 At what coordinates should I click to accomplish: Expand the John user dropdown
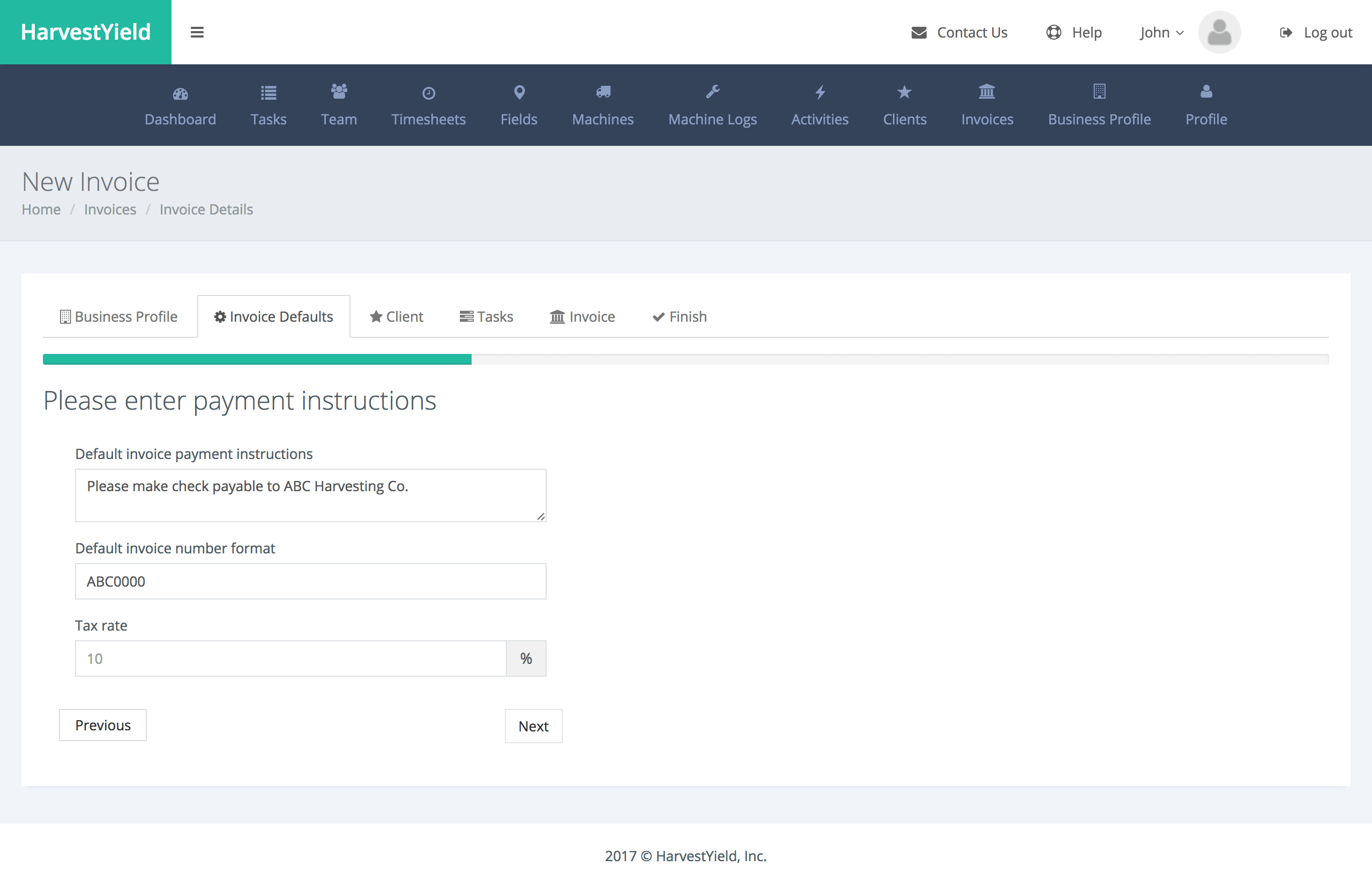coord(1161,32)
